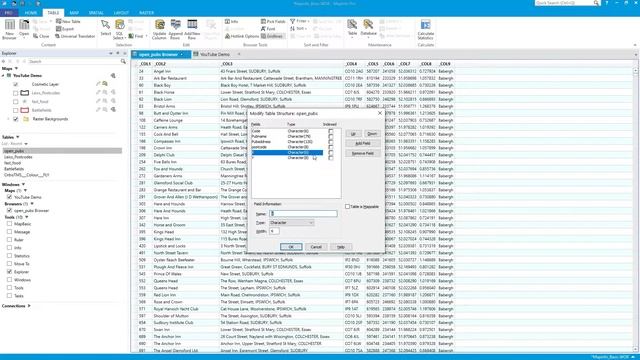This screenshot has height=360, width=640.
Task: Check the MapBasic tool window checkbox
Action: coord(9,224)
